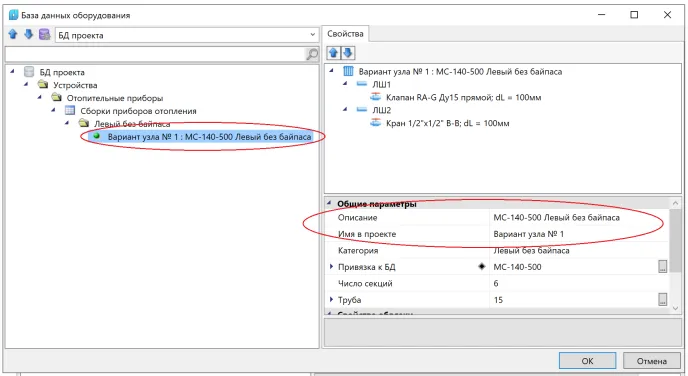Collapse the Левый без байпаса folder node
Screen dimensions: 688x376
(x=67, y=123)
